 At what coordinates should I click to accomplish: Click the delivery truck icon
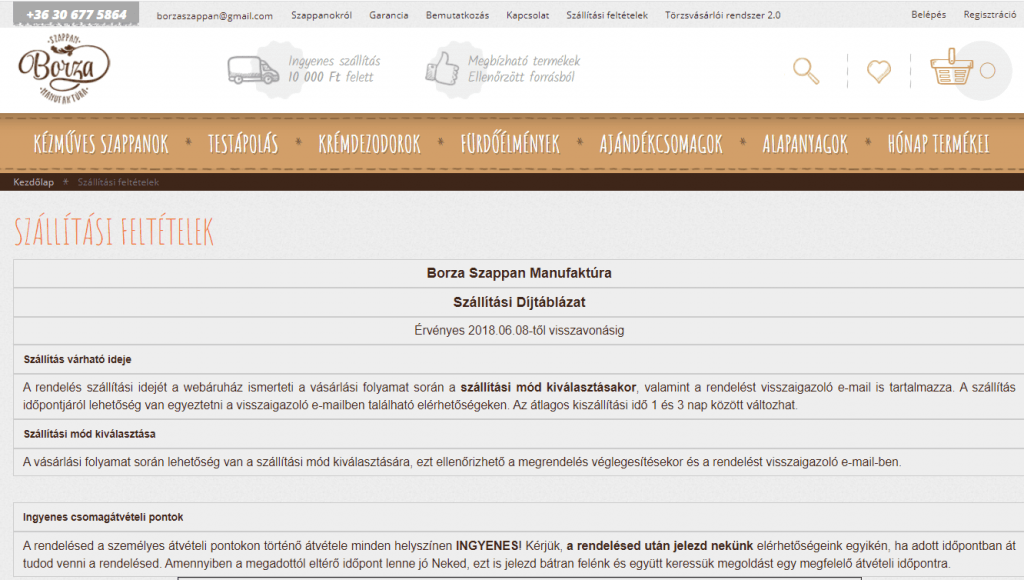[253, 70]
